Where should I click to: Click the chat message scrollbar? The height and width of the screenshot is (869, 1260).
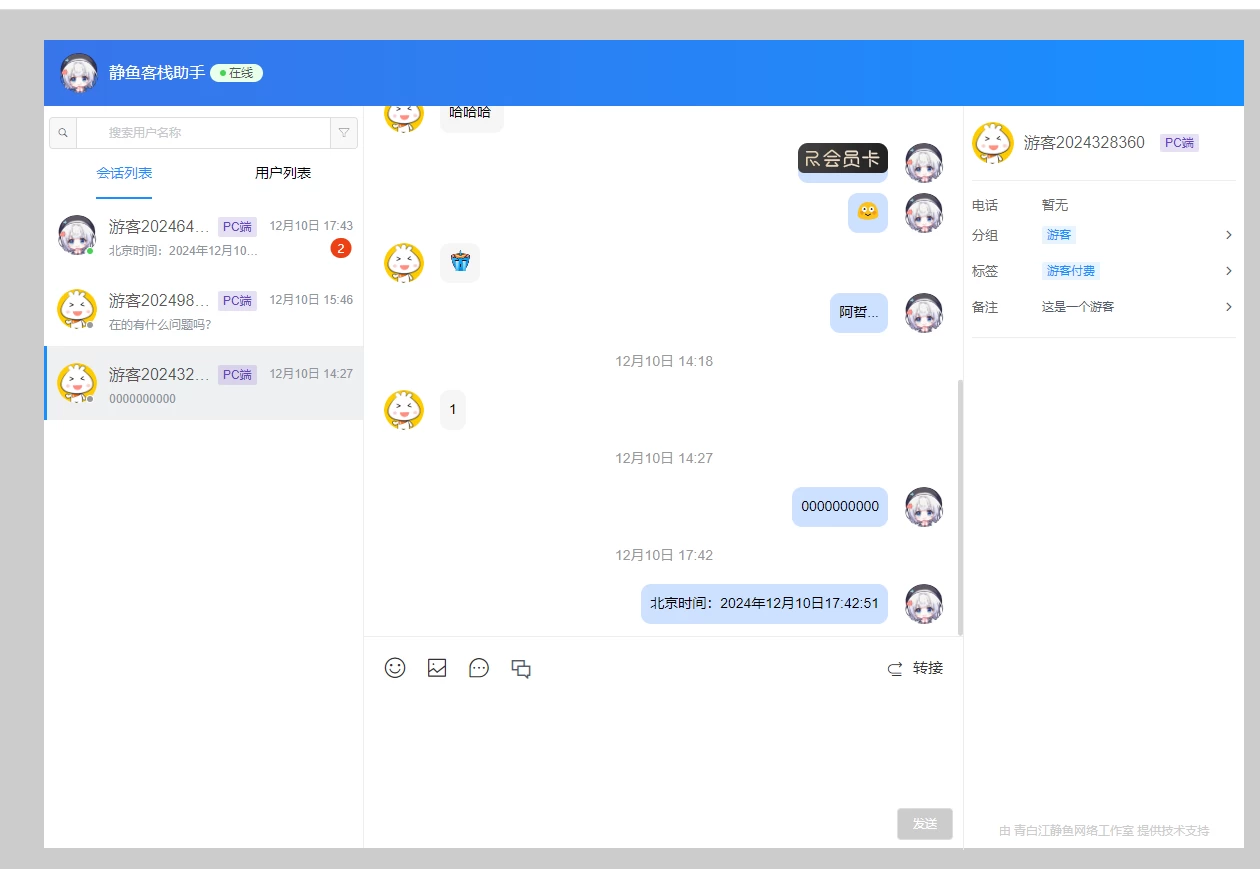[960, 506]
